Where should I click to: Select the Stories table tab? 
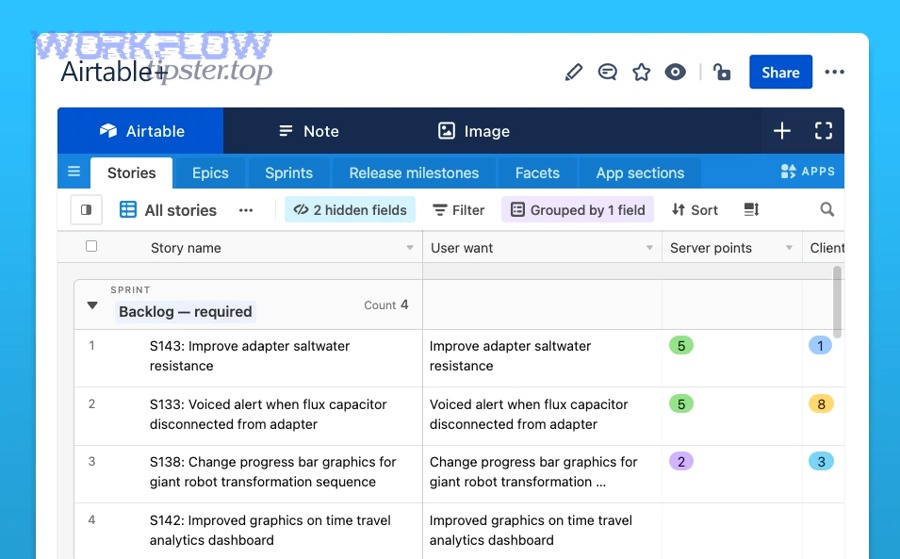[131, 173]
